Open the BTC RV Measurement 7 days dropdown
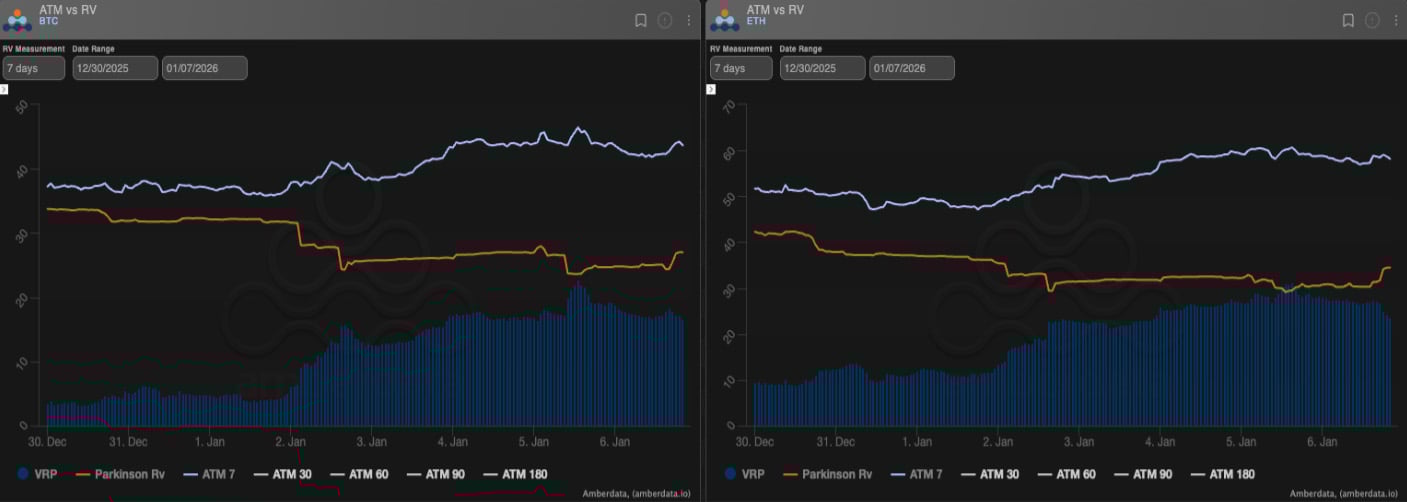The width and height of the screenshot is (1407, 502). pyautogui.click(x=34, y=68)
